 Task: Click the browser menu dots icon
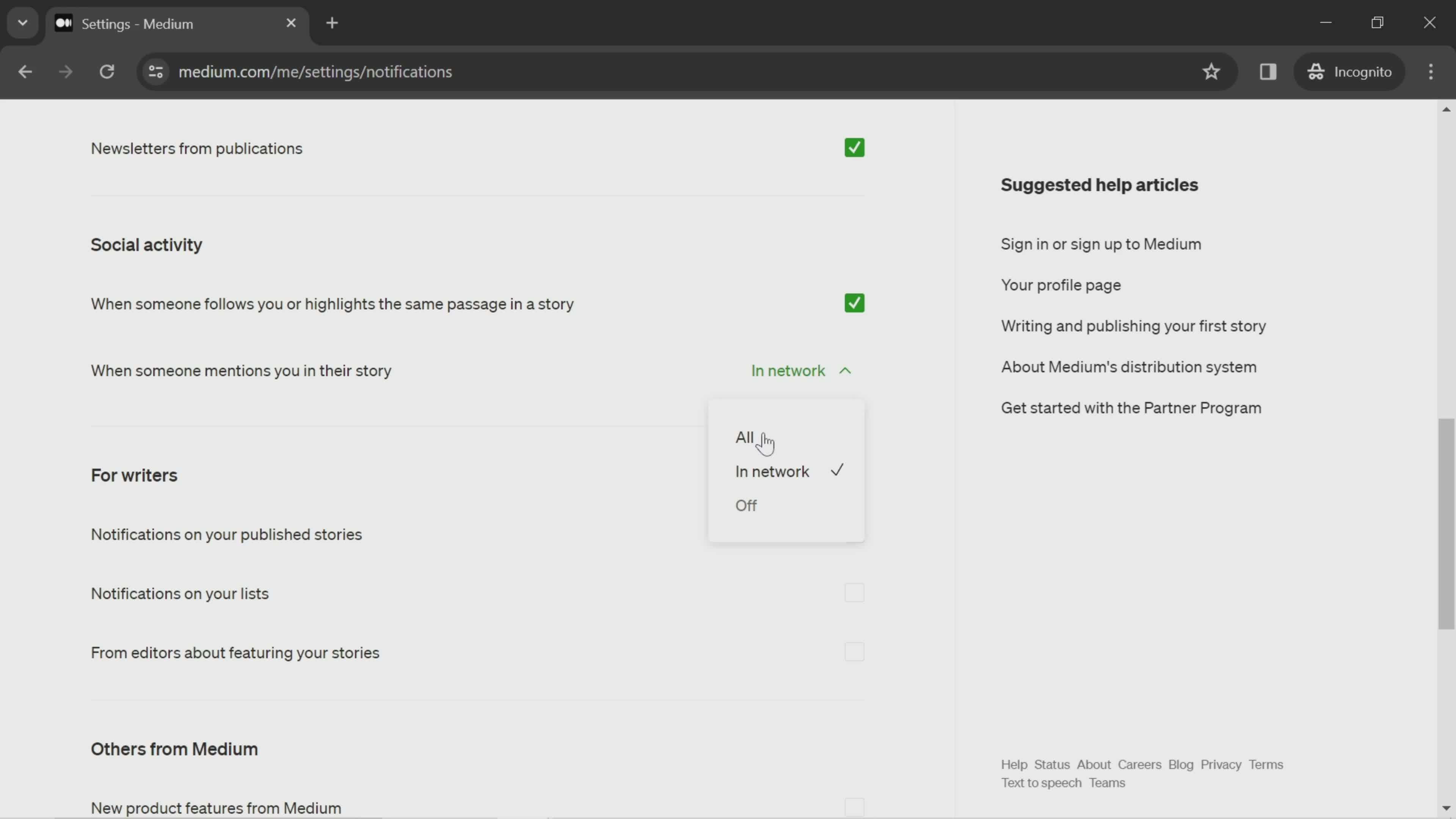click(1436, 71)
